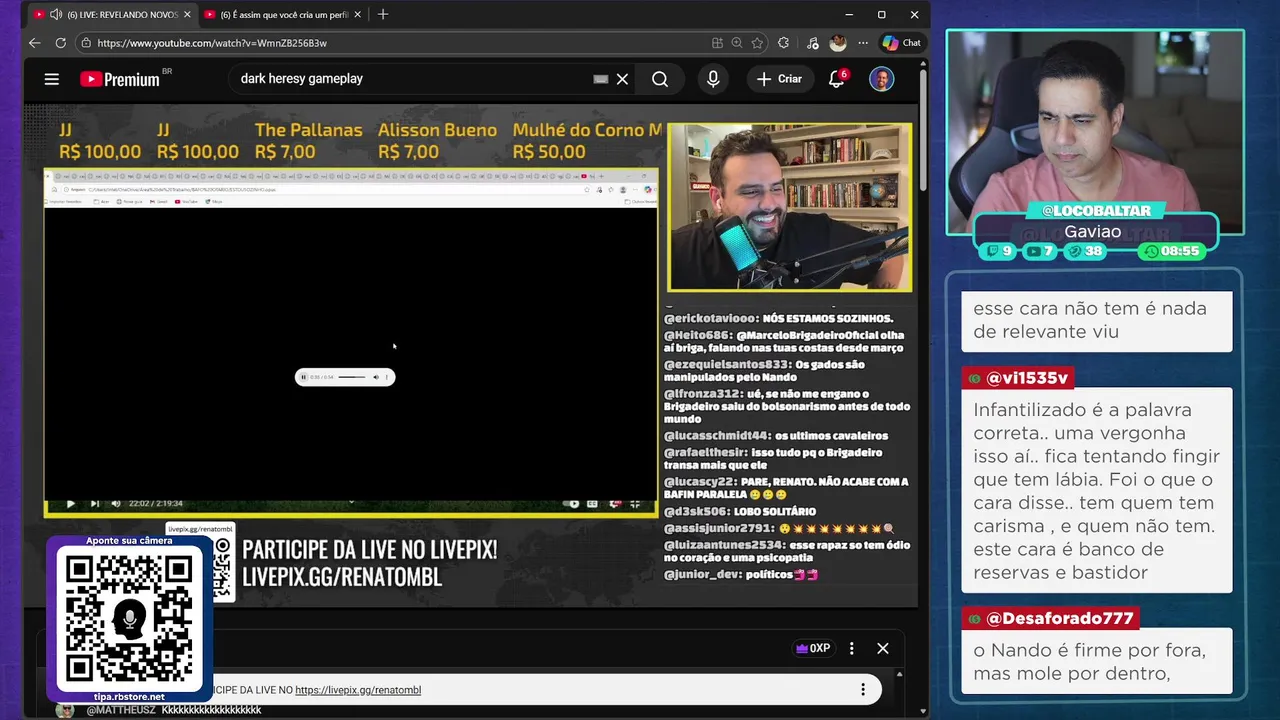This screenshot has height=720, width=1280.
Task: Click the video time 22:02 / 2:19:34
Action: click(155, 503)
